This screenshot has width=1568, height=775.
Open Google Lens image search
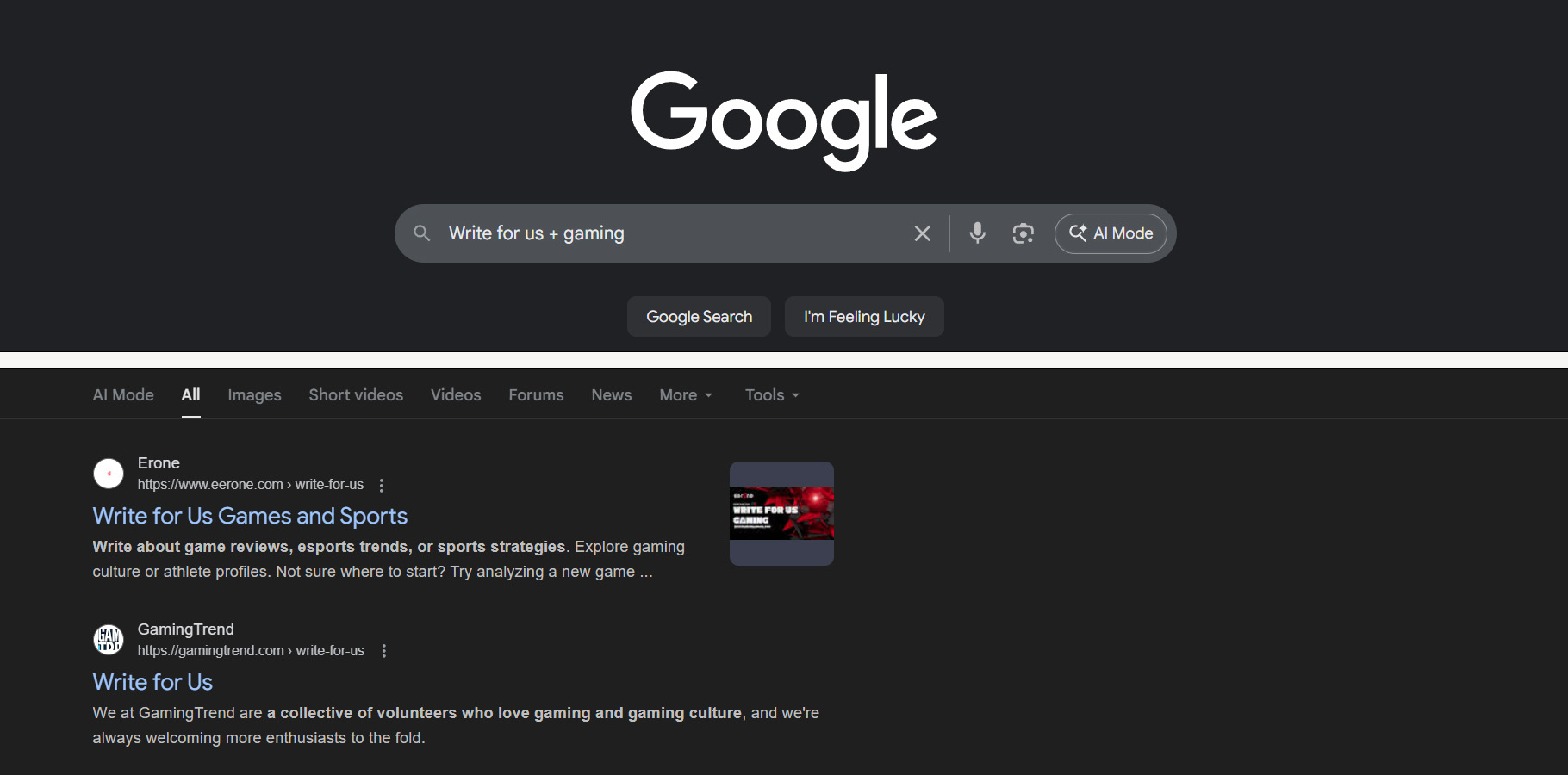tap(1024, 232)
